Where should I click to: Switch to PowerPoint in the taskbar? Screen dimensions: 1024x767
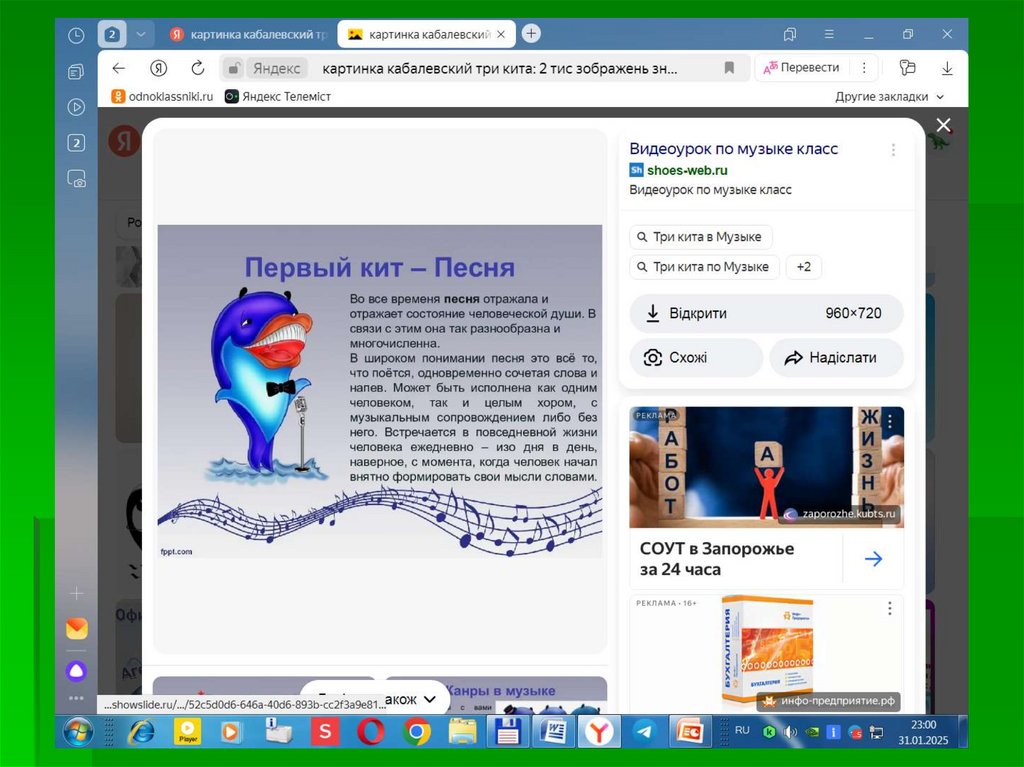coord(689,732)
